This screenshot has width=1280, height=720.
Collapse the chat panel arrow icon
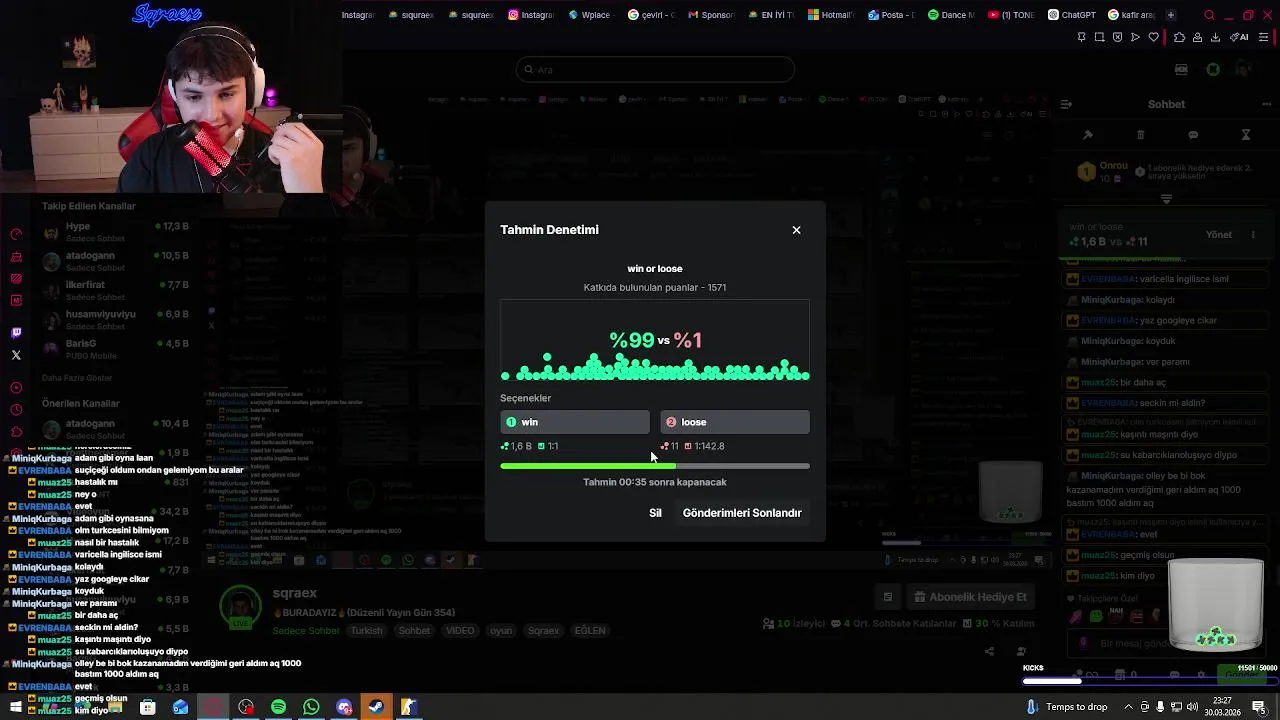1066,104
